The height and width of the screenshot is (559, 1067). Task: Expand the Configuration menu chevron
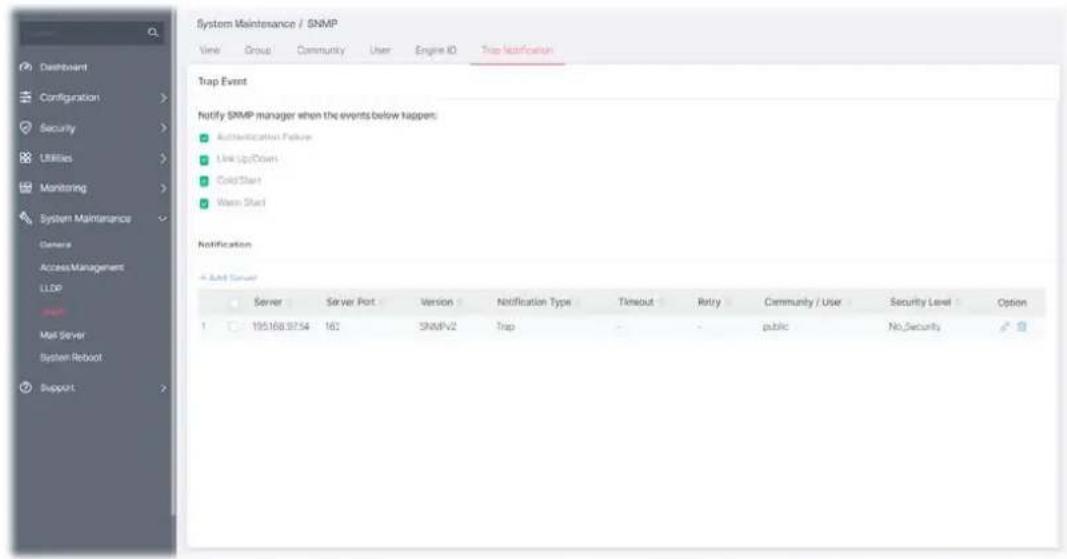(x=163, y=98)
